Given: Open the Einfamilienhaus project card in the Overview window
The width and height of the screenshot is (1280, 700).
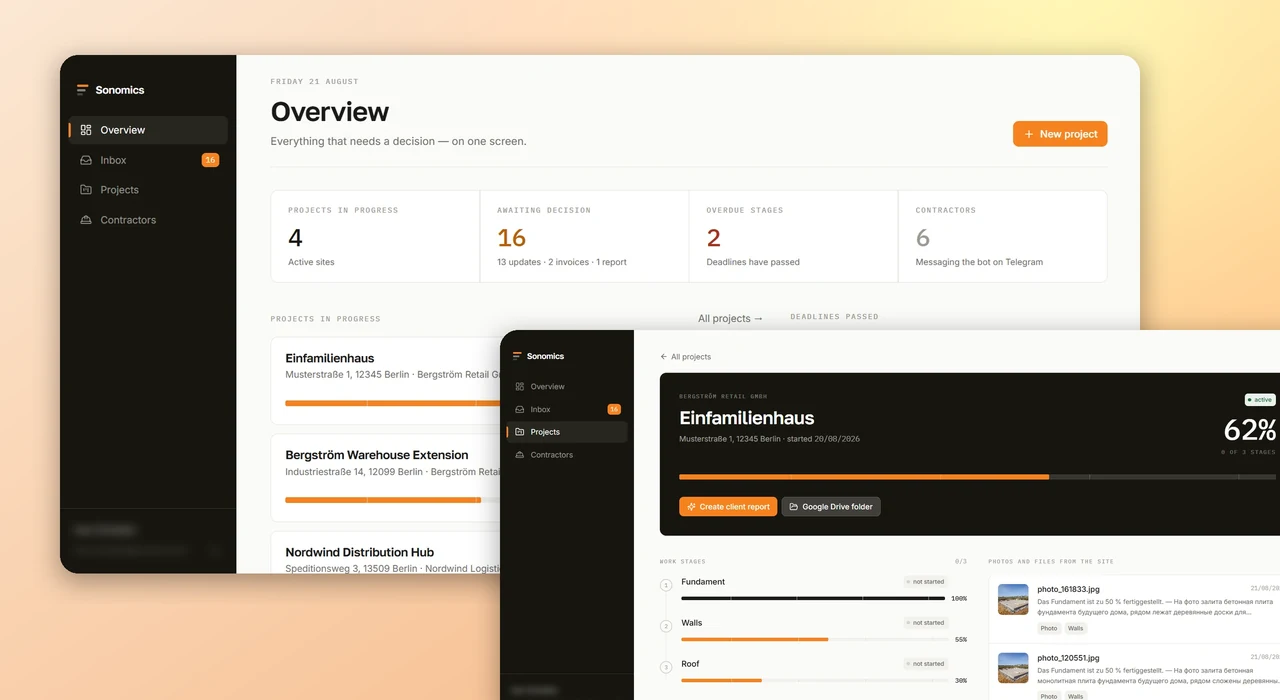Looking at the screenshot, I should tap(386, 379).
